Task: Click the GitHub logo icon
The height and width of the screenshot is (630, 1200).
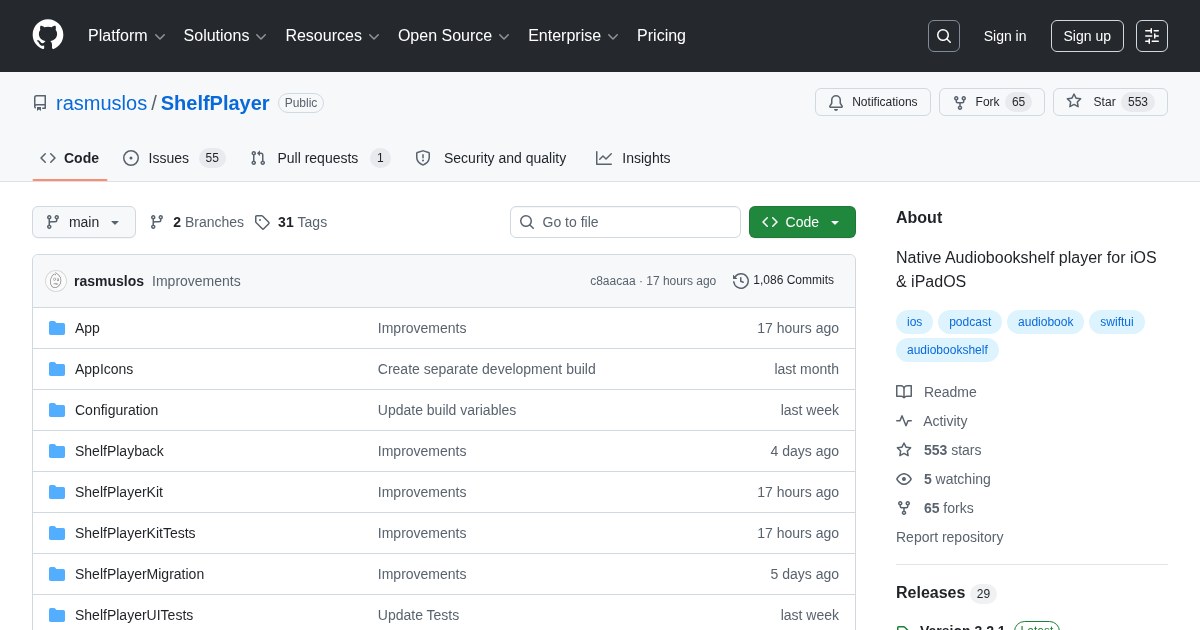Action: tap(48, 36)
